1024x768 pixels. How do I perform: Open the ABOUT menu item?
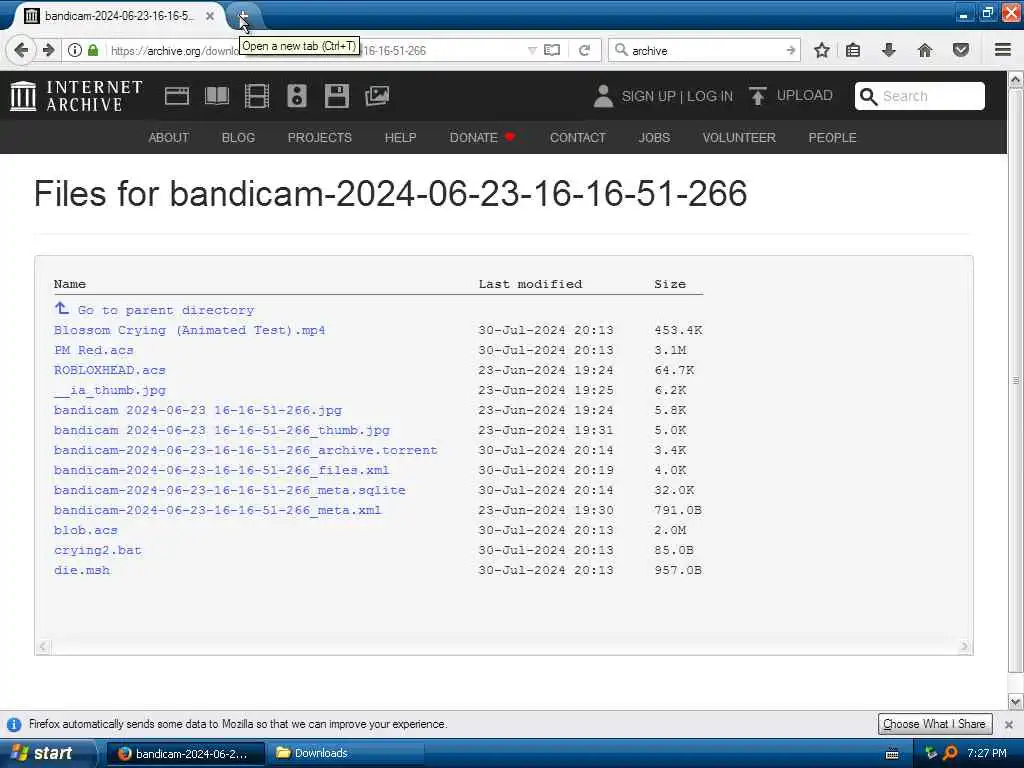168,138
